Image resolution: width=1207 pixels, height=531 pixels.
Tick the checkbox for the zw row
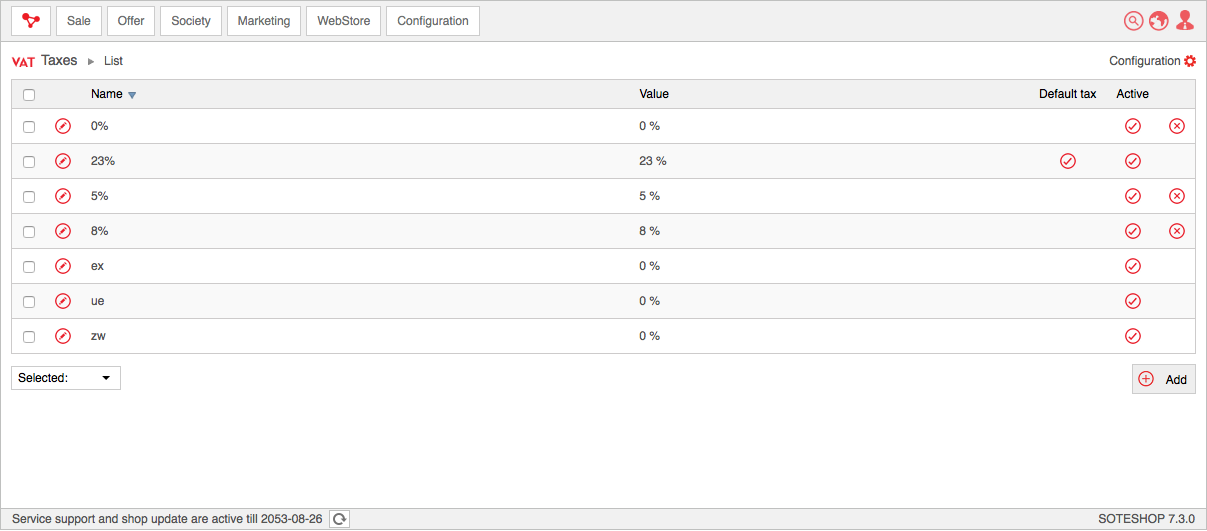click(29, 337)
